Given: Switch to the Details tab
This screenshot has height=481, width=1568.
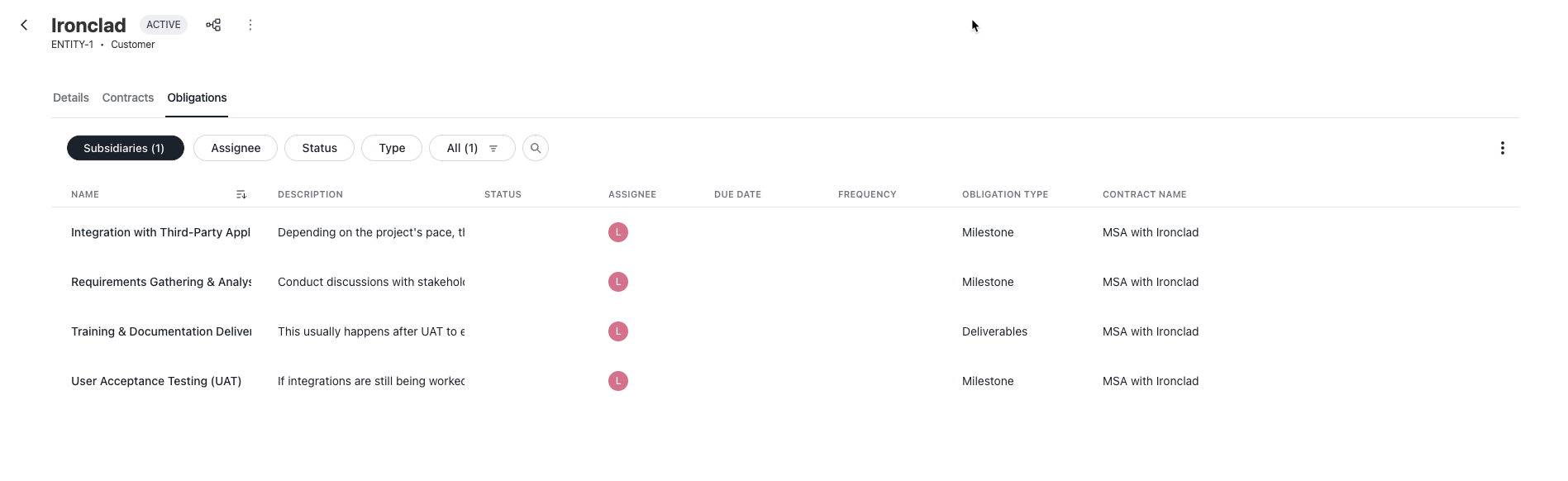Looking at the screenshot, I should [71, 98].
